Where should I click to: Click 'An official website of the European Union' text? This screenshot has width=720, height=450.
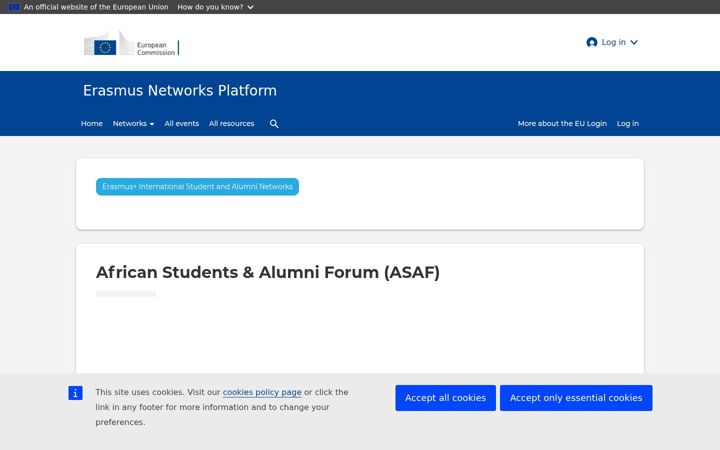click(x=96, y=7)
